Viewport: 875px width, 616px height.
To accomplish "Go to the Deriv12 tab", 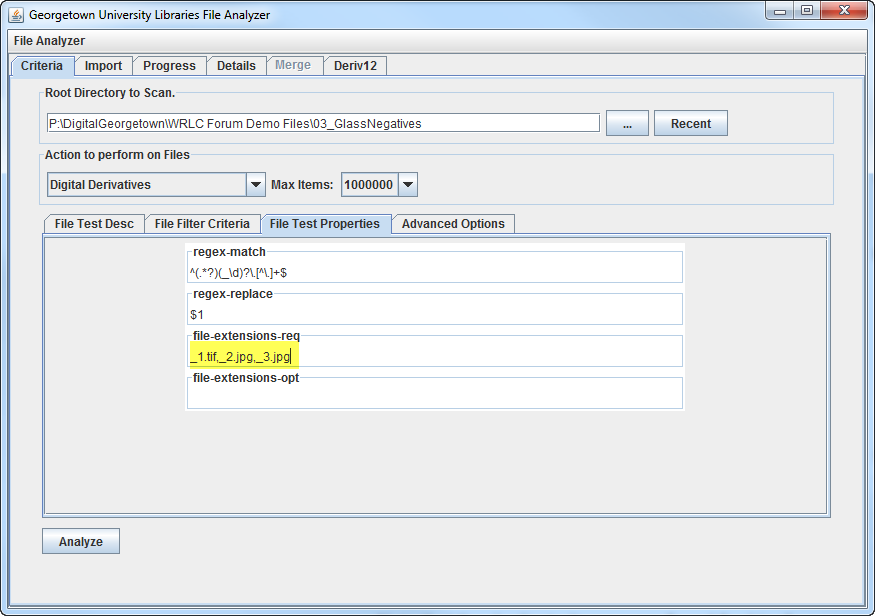I will tap(354, 66).
